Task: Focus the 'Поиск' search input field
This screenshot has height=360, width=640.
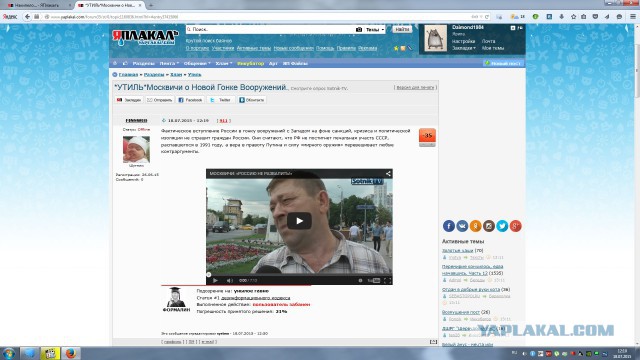Action: (x=271, y=29)
